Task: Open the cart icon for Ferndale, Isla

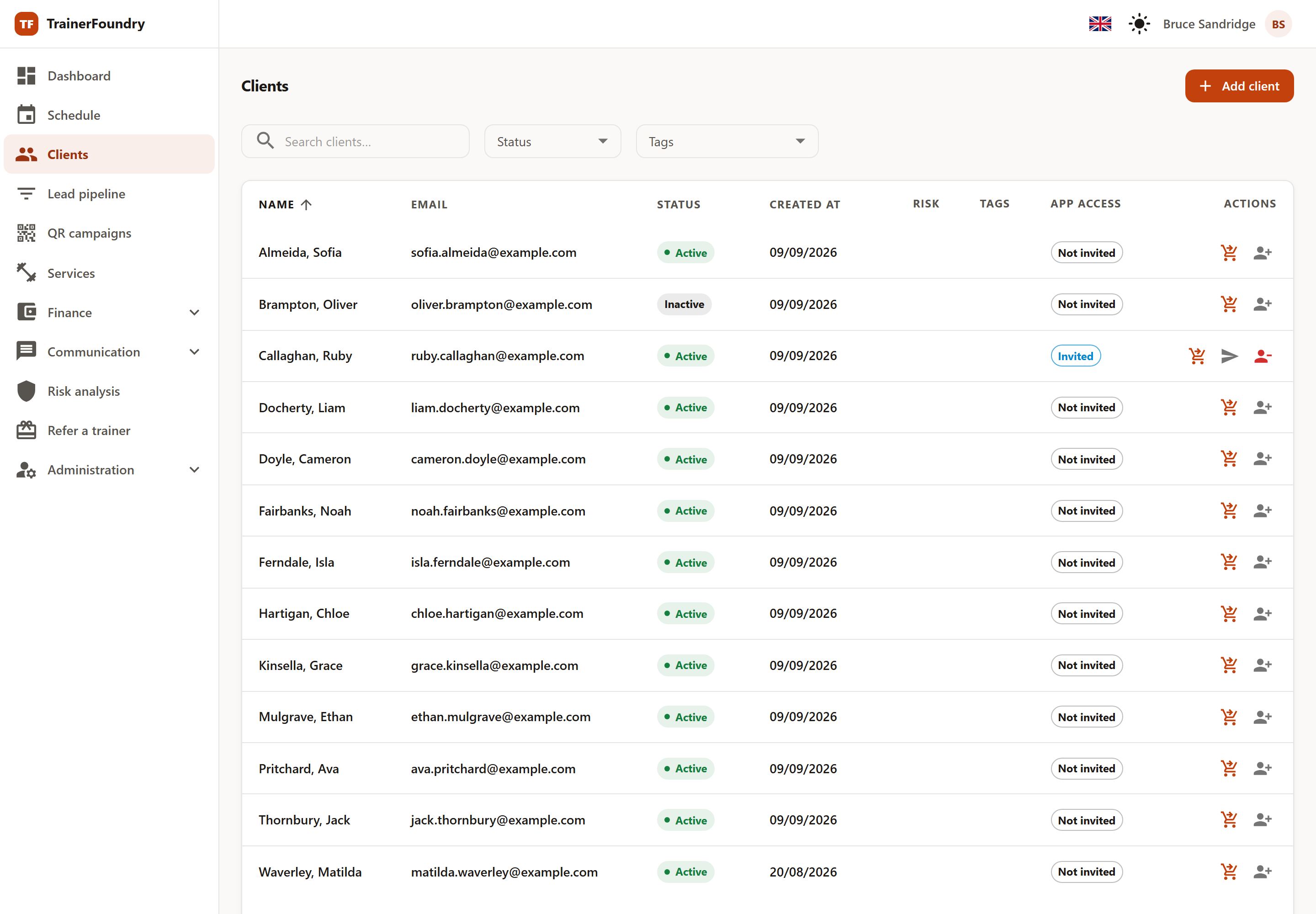Action: click(1229, 562)
